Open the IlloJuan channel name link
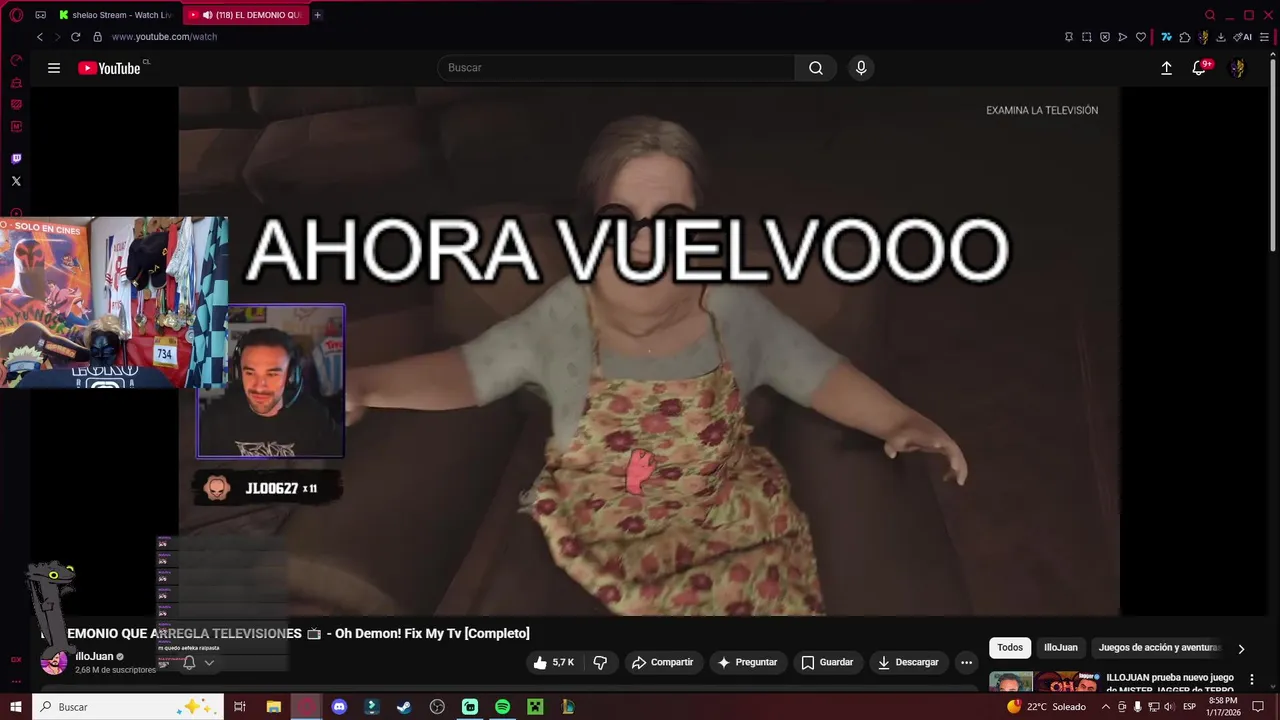The width and height of the screenshot is (1280, 720). click(x=94, y=657)
